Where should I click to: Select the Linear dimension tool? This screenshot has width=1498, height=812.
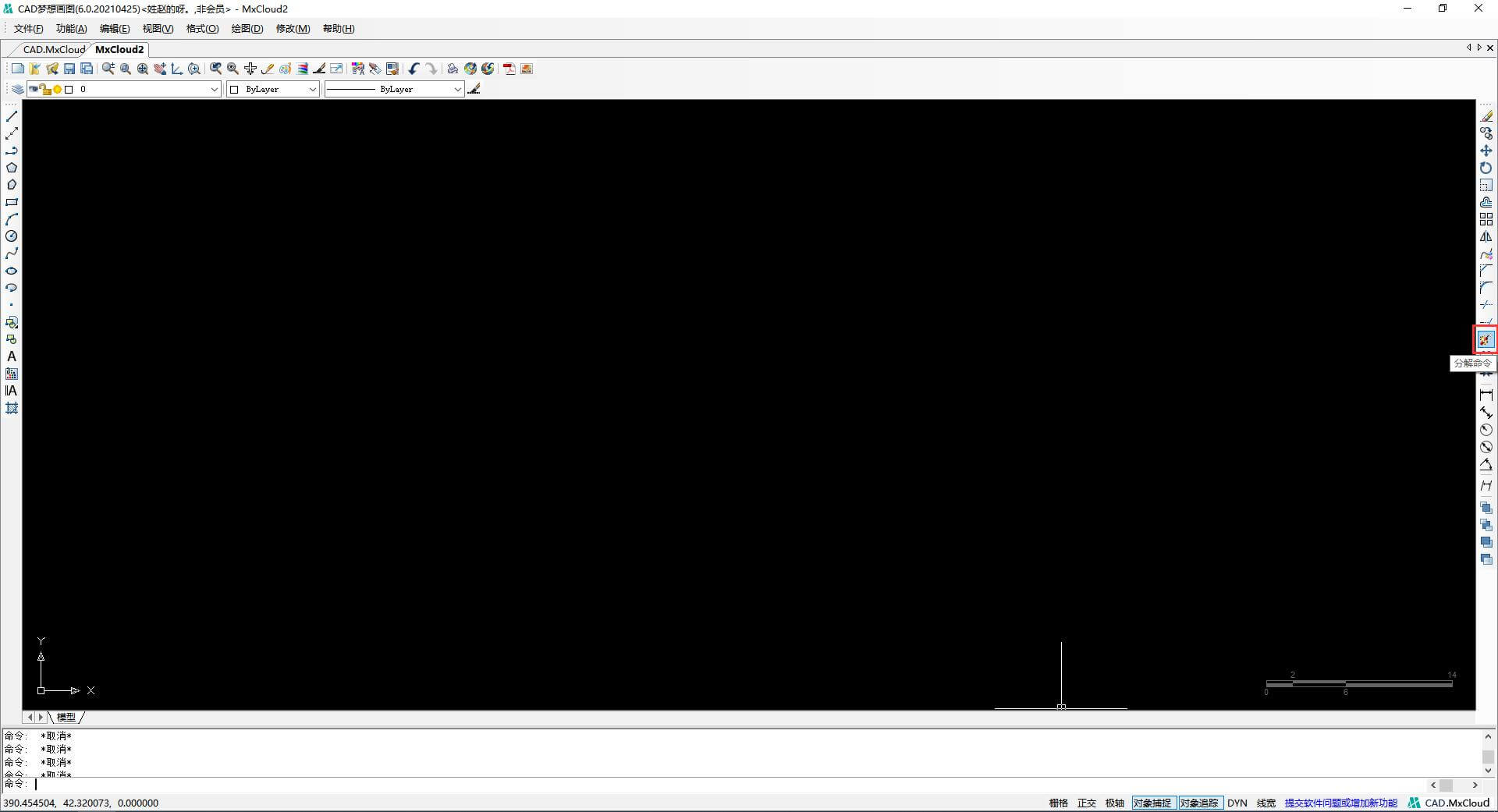click(1486, 395)
